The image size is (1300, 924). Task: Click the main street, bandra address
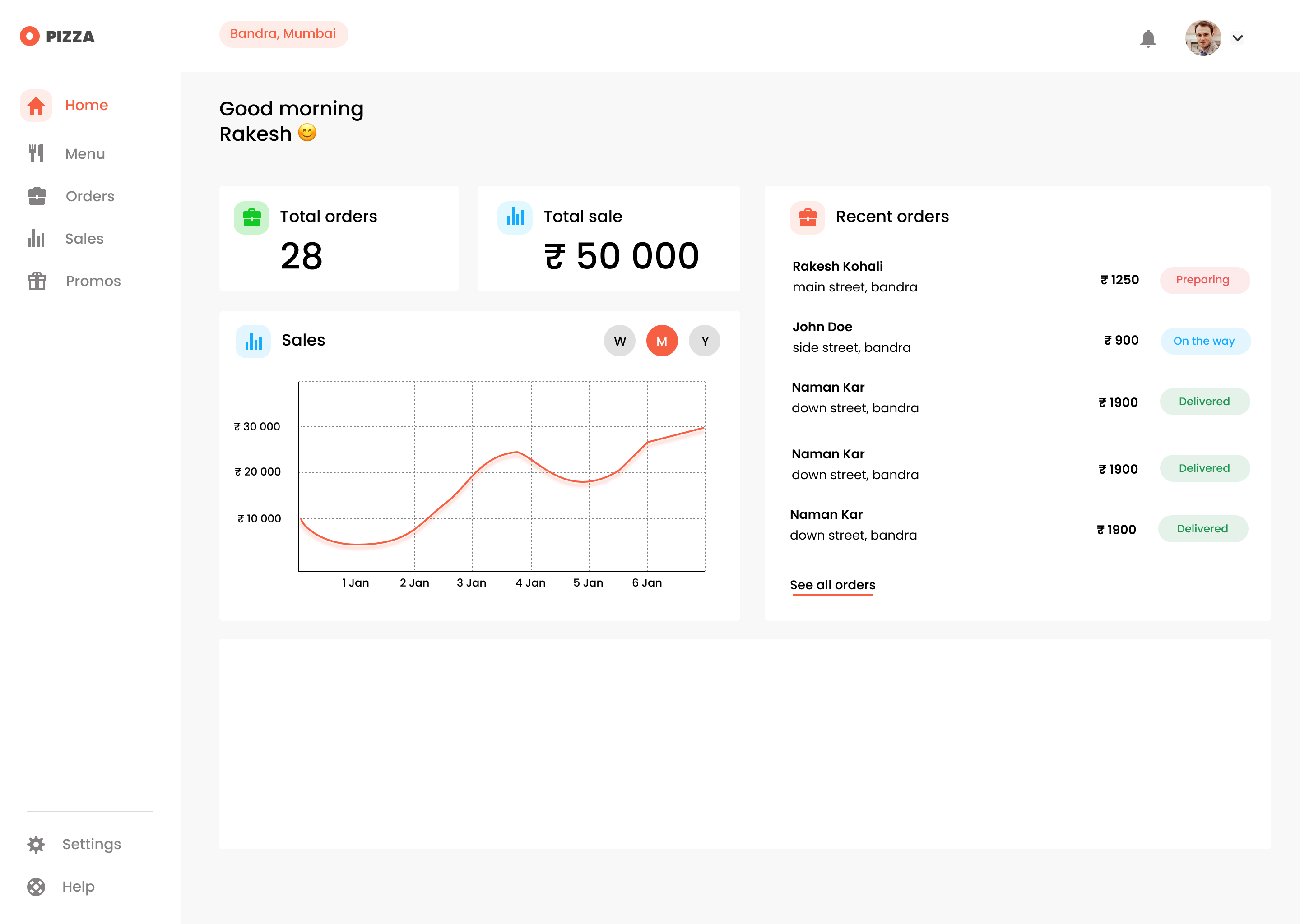[x=855, y=287]
